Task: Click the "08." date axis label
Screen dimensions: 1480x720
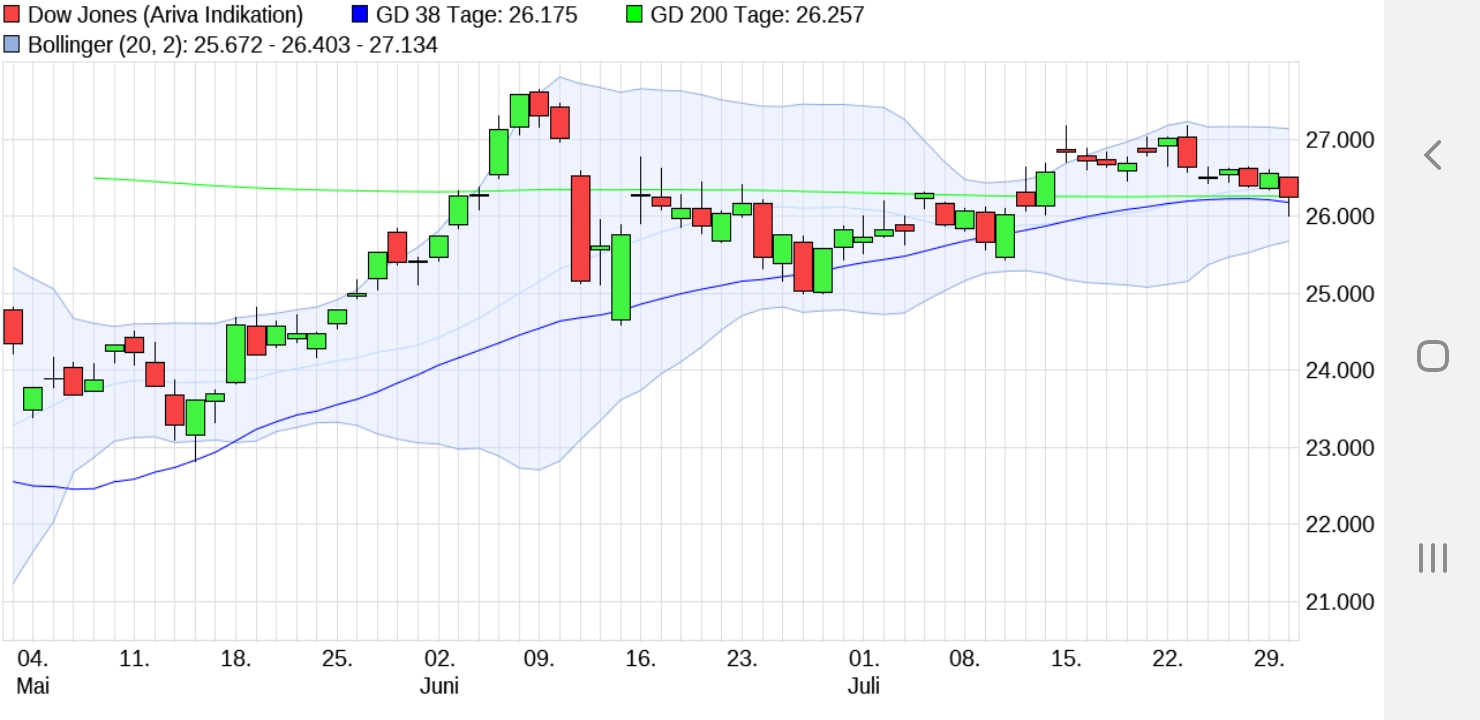Action: (x=964, y=659)
